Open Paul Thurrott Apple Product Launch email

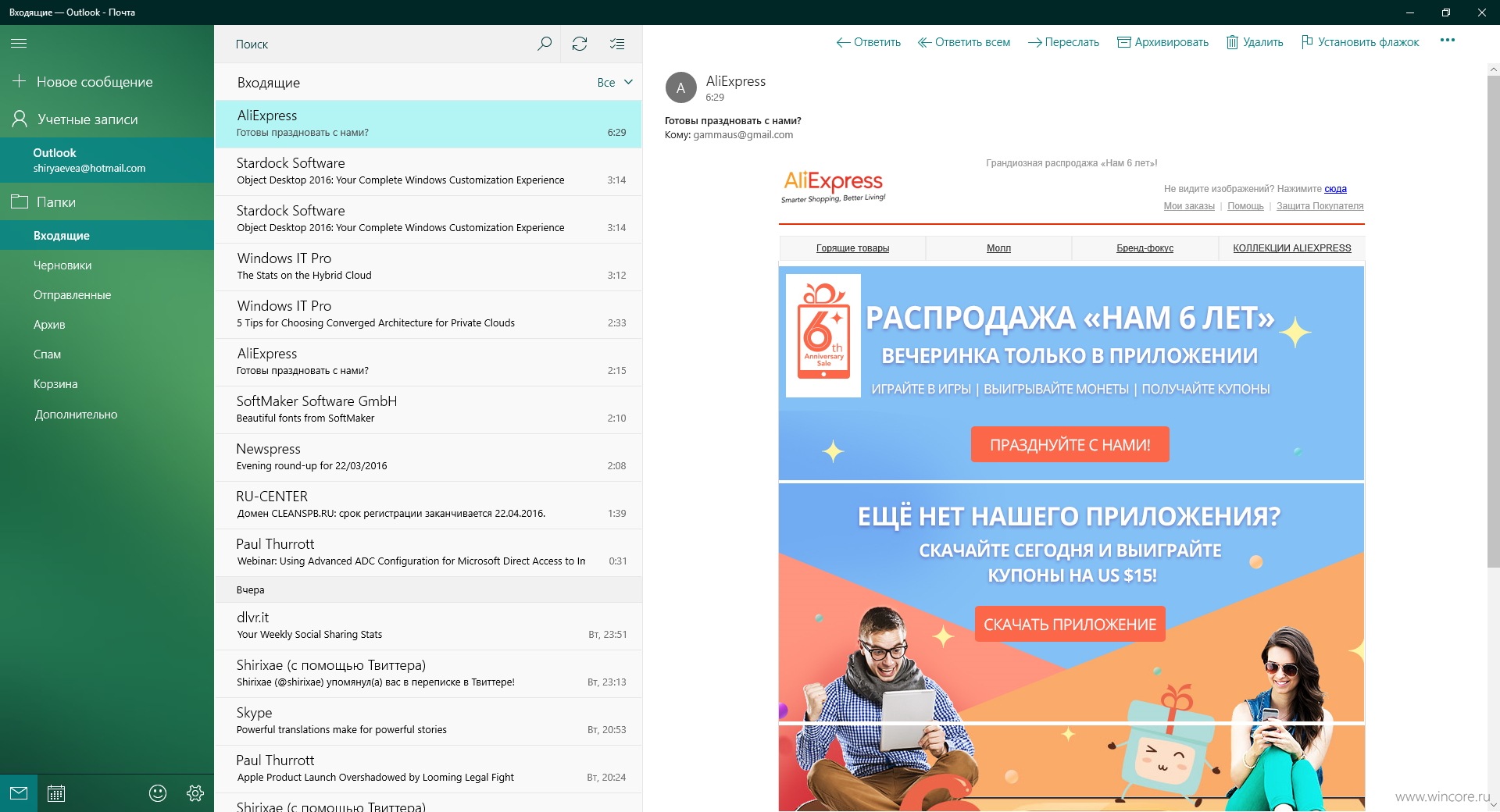[428, 768]
